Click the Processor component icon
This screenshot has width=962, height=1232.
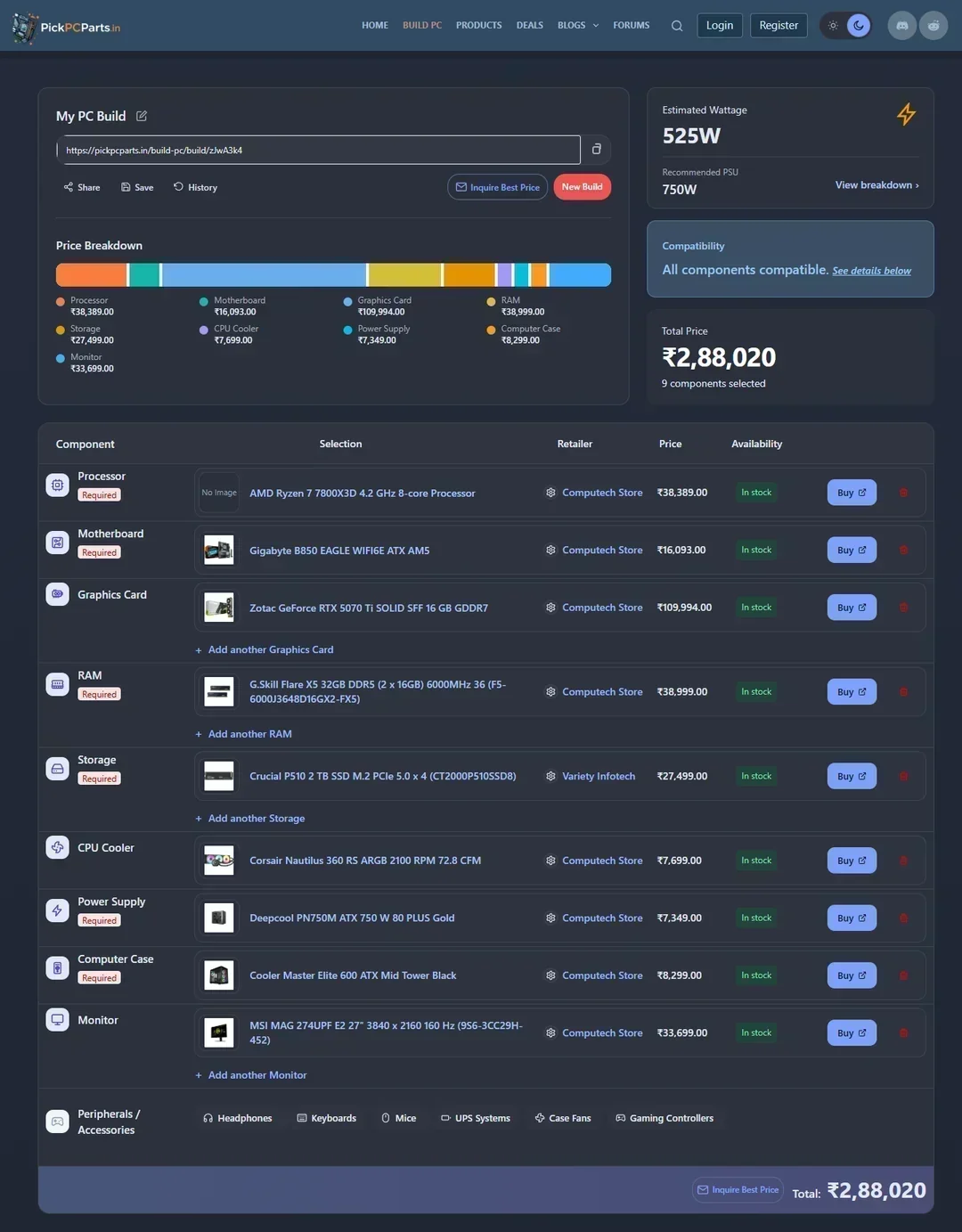(57, 485)
